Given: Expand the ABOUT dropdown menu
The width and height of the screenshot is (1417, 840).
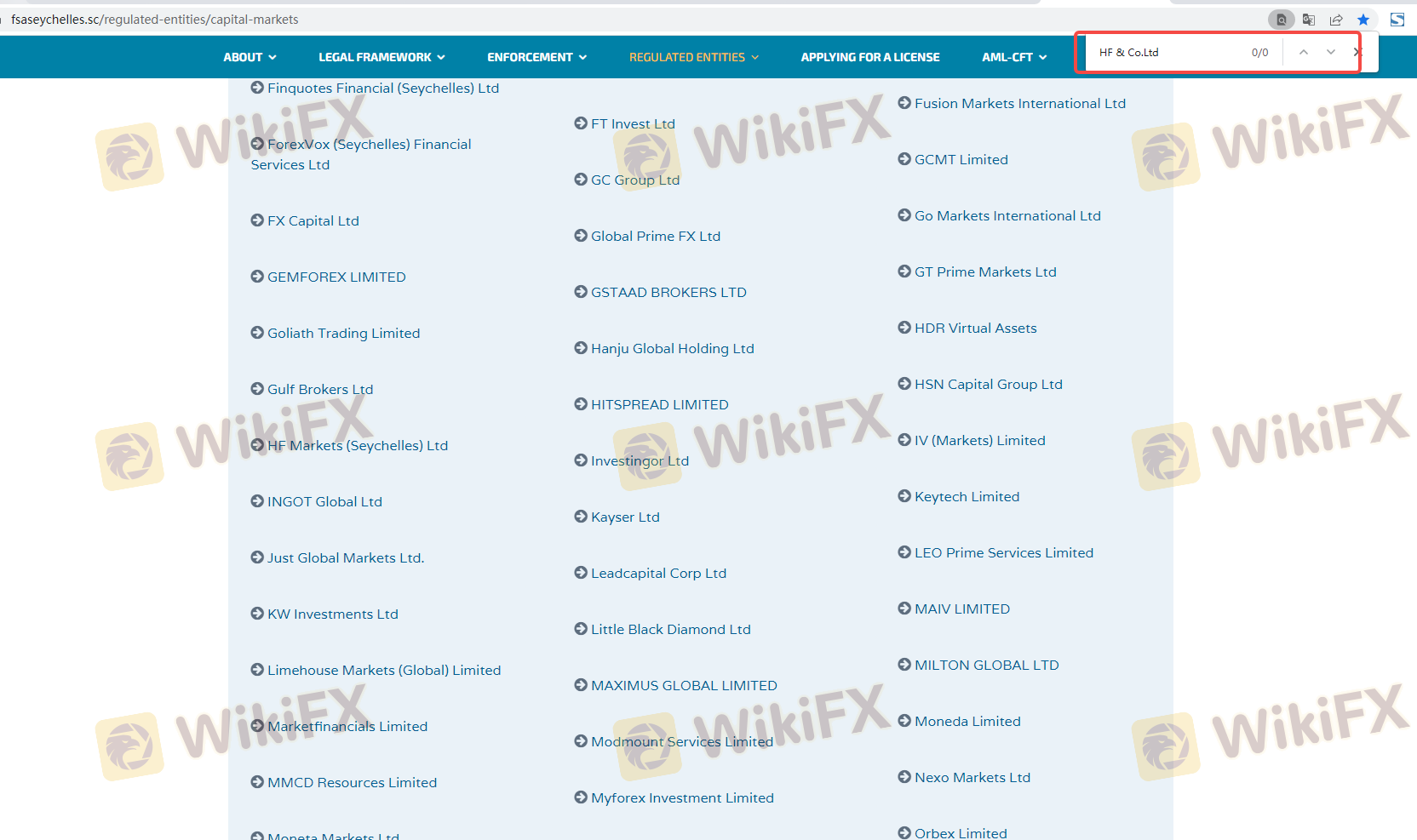Looking at the screenshot, I should pos(250,57).
